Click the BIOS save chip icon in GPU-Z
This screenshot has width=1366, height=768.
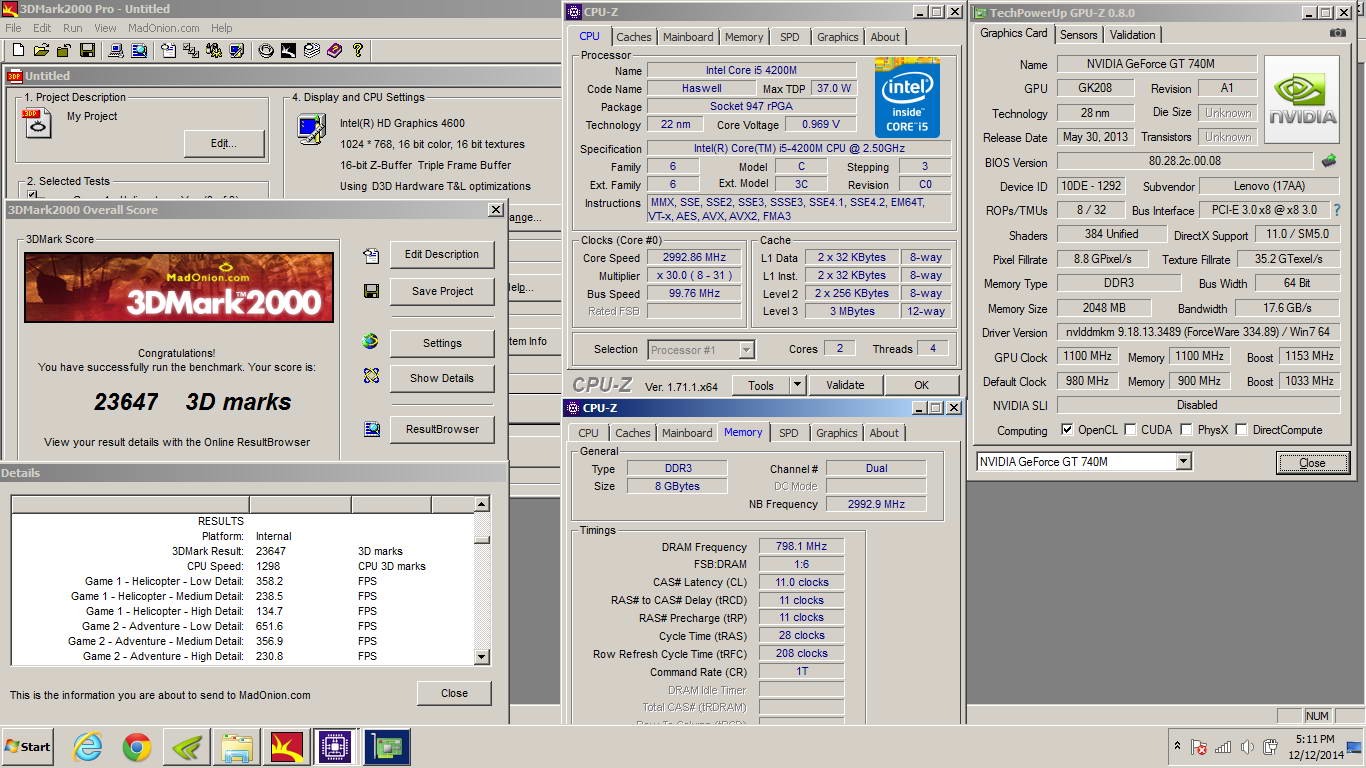(1329, 160)
